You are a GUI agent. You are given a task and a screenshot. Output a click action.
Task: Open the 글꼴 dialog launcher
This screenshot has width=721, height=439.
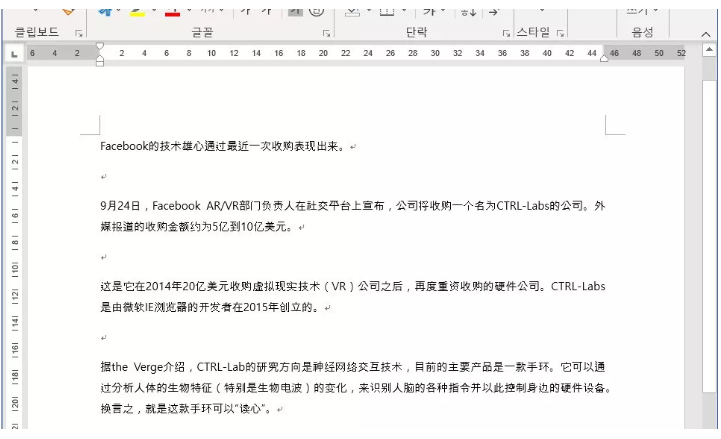[326, 33]
